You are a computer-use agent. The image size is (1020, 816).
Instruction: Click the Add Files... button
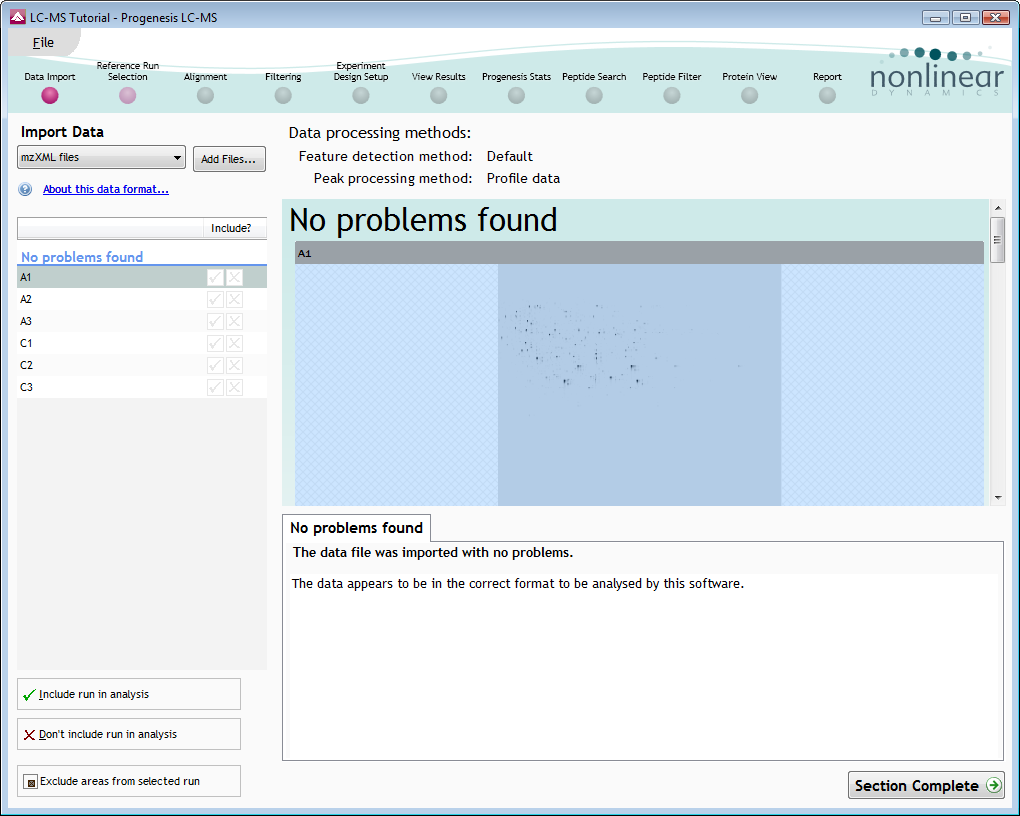tap(229, 159)
